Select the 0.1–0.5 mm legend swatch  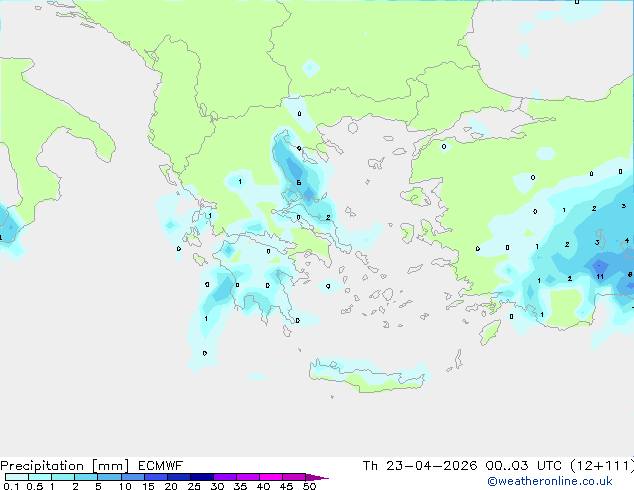pyautogui.click(x=17, y=477)
